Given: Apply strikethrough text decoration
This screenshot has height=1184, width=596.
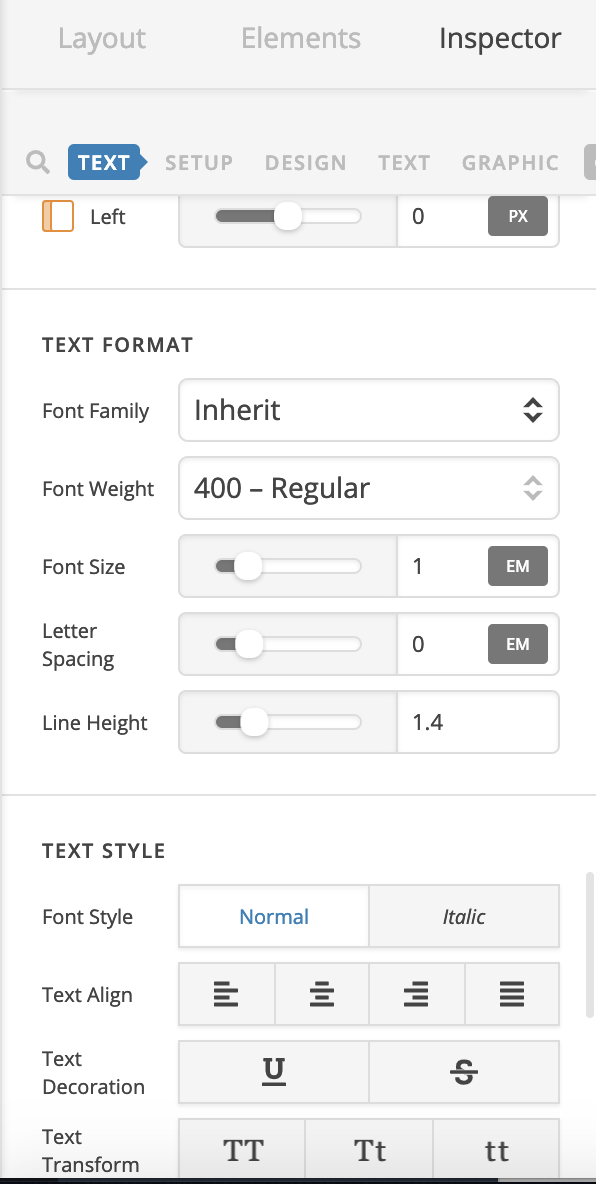Looking at the screenshot, I should (x=464, y=1071).
